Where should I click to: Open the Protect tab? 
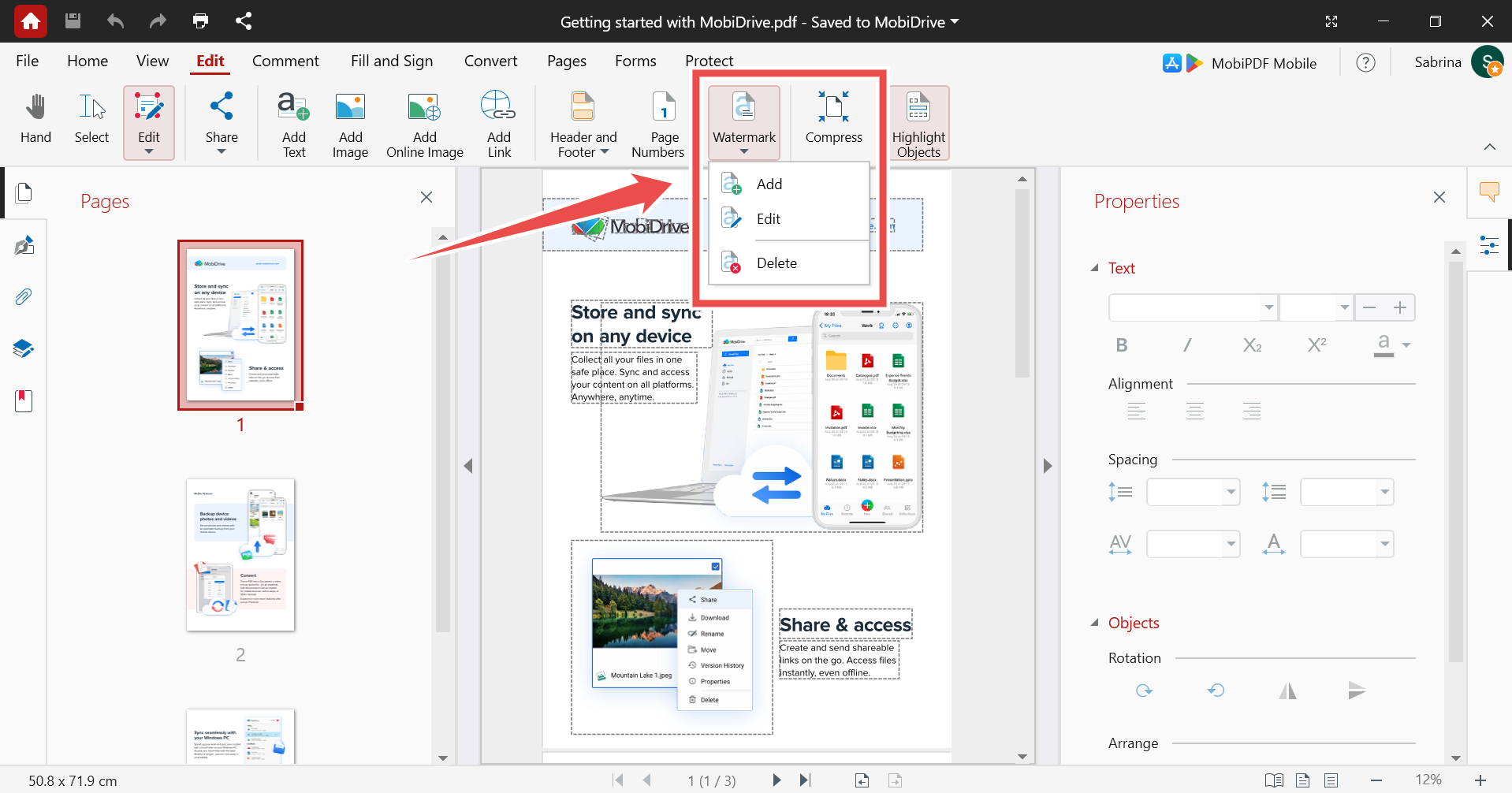tap(709, 61)
